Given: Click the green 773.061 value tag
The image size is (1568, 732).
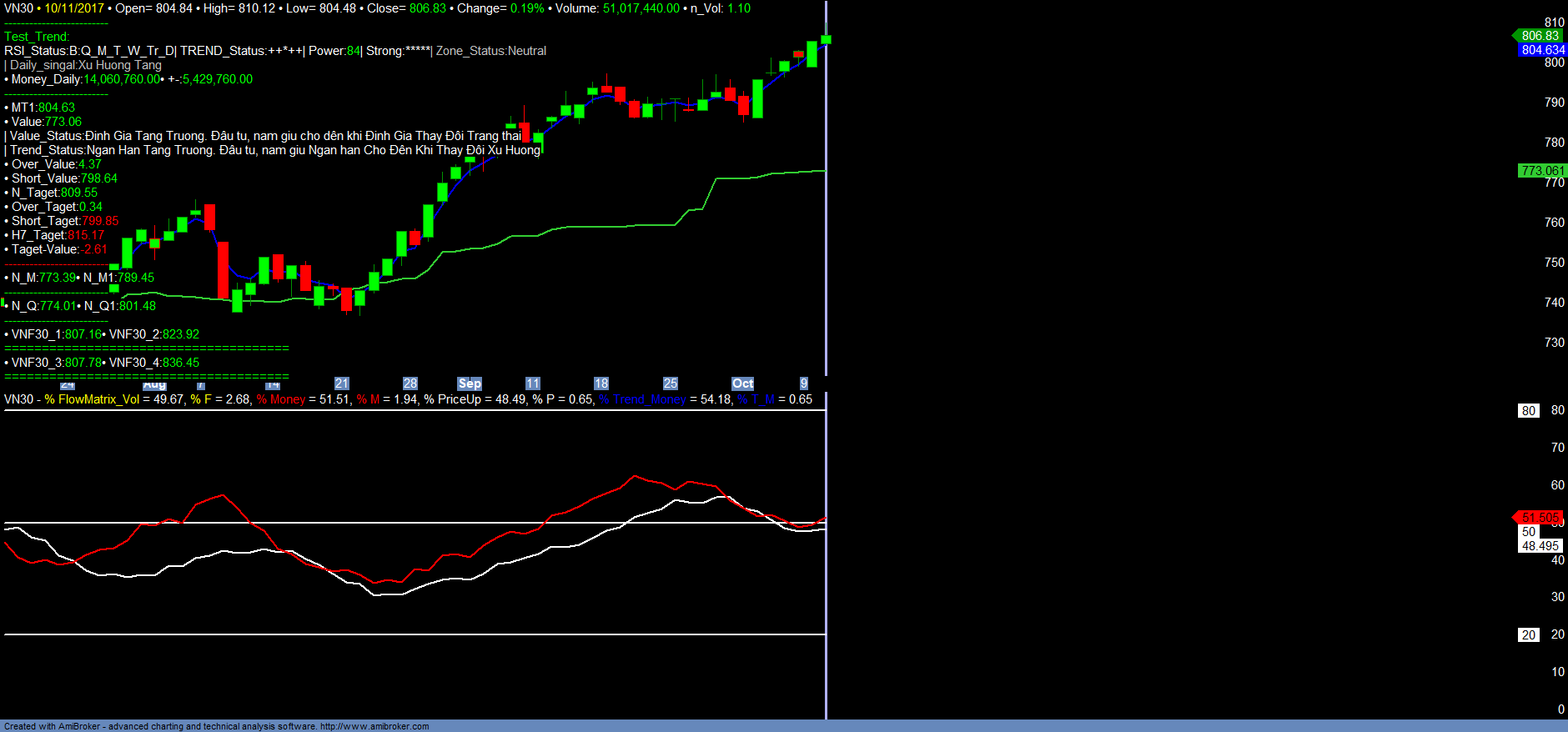Looking at the screenshot, I should tap(1542, 171).
